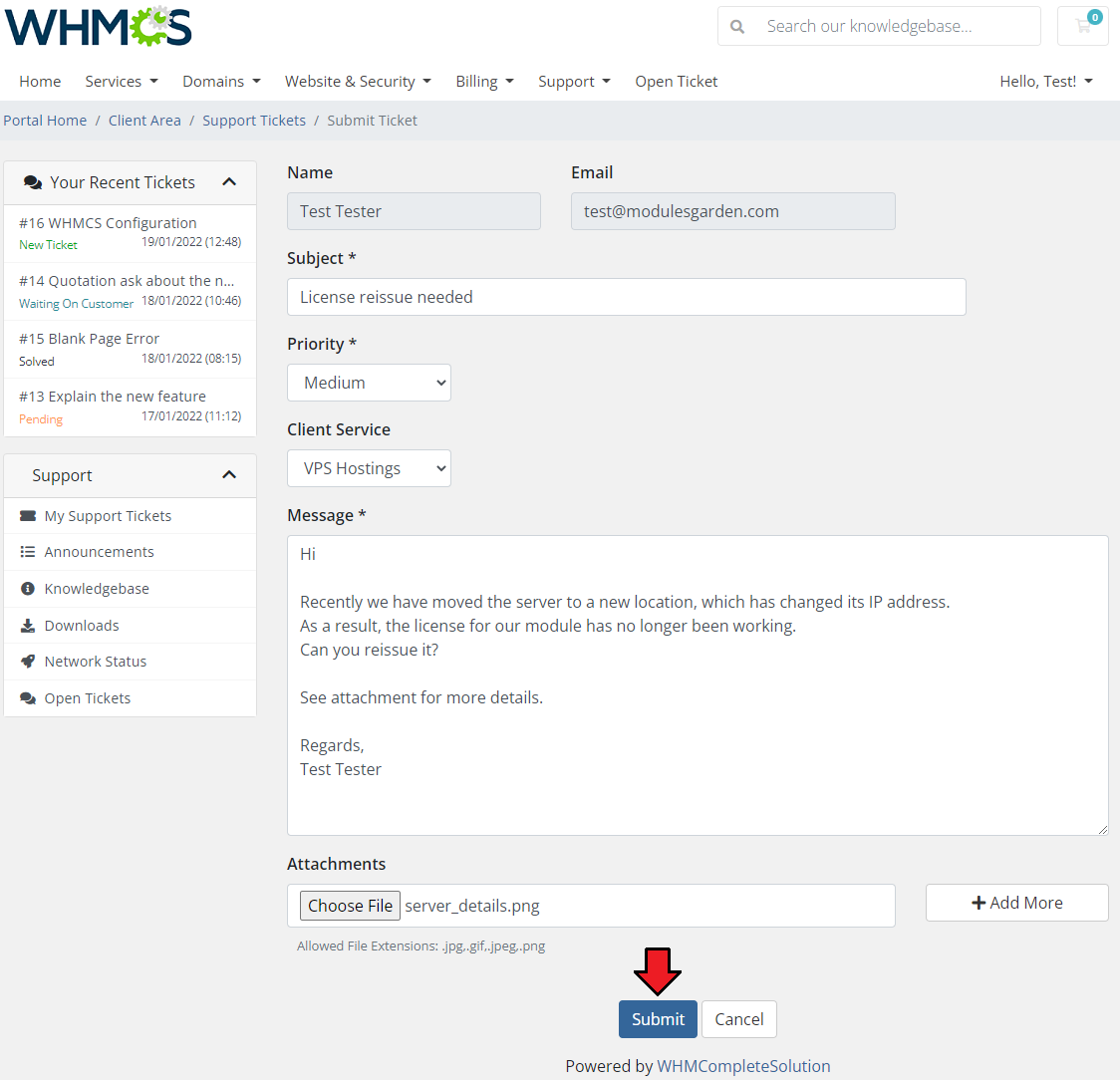Viewport: 1120px width, 1080px height.
Task: Click the list icon beside Announcements
Action: pos(28,551)
